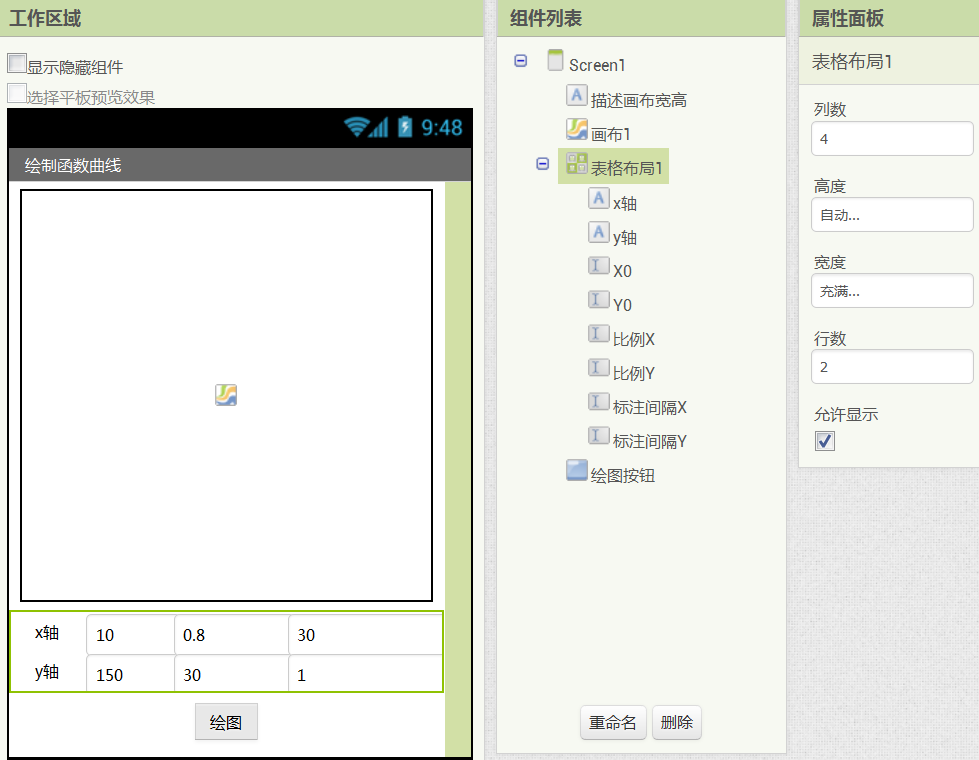Select 描述画布宽高 in component list
979x760 pixels.
pyautogui.click(x=639, y=100)
